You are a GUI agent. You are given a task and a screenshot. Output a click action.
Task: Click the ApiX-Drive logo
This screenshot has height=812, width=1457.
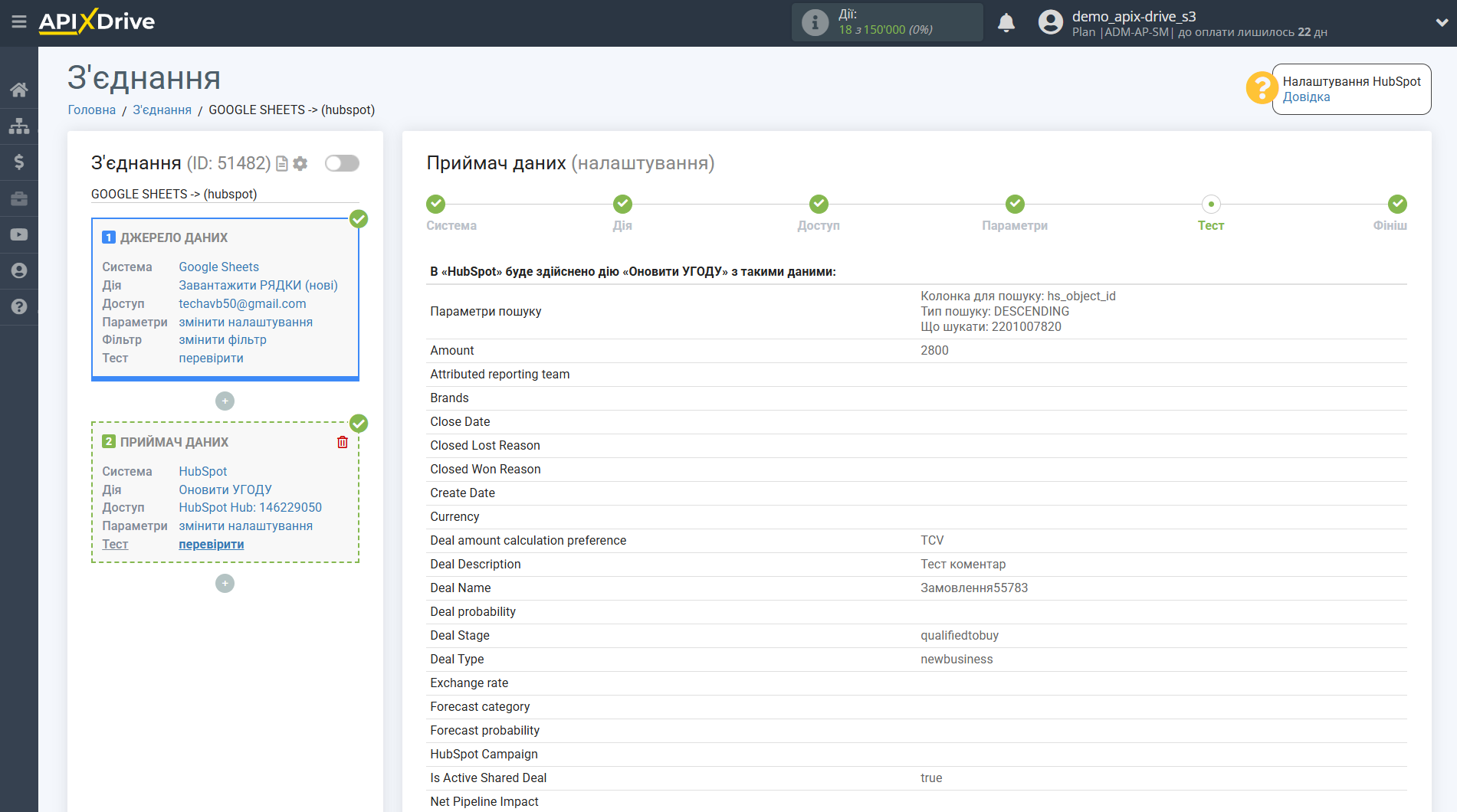[x=97, y=21]
